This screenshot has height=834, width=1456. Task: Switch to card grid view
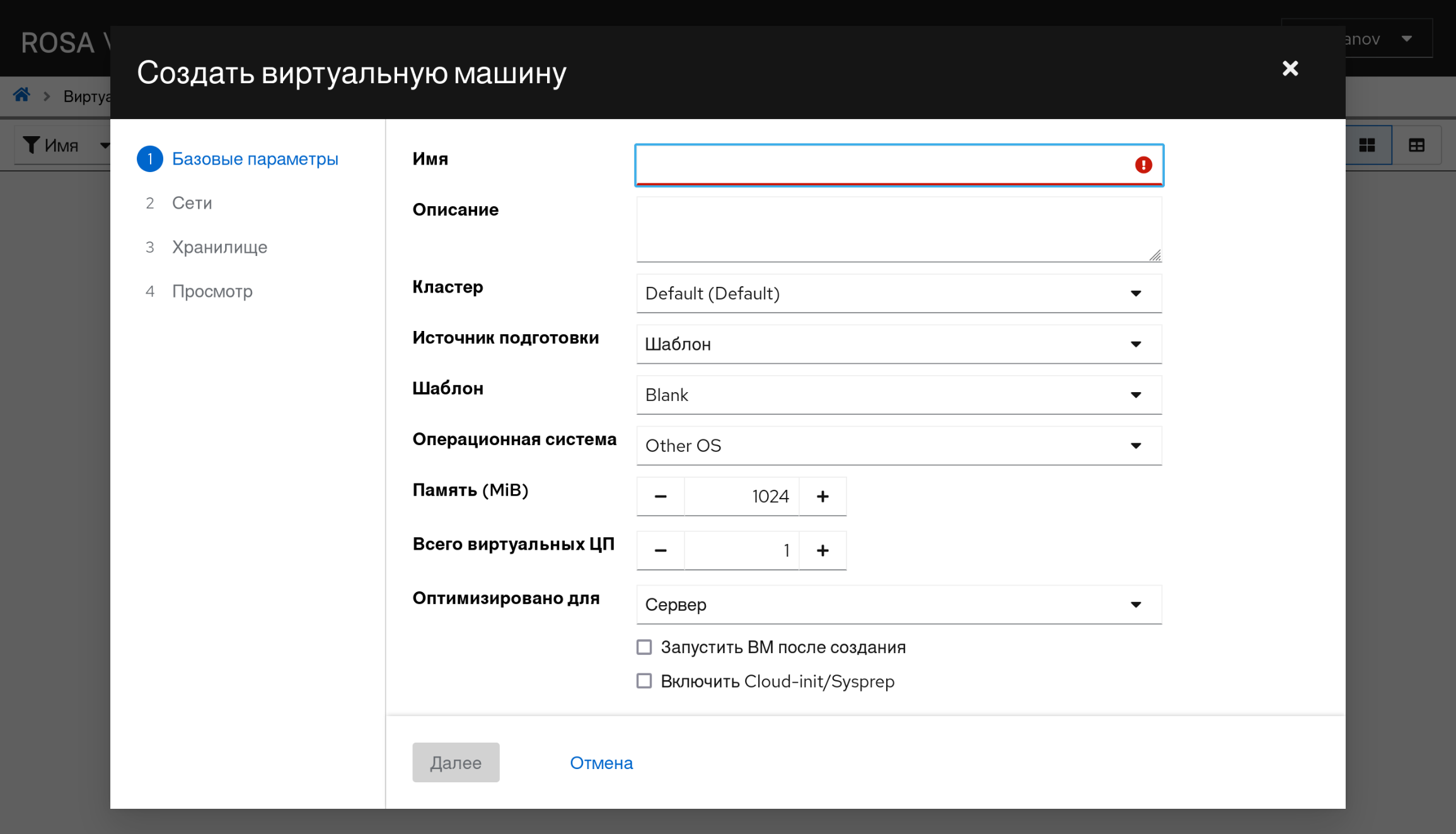click(x=1366, y=146)
